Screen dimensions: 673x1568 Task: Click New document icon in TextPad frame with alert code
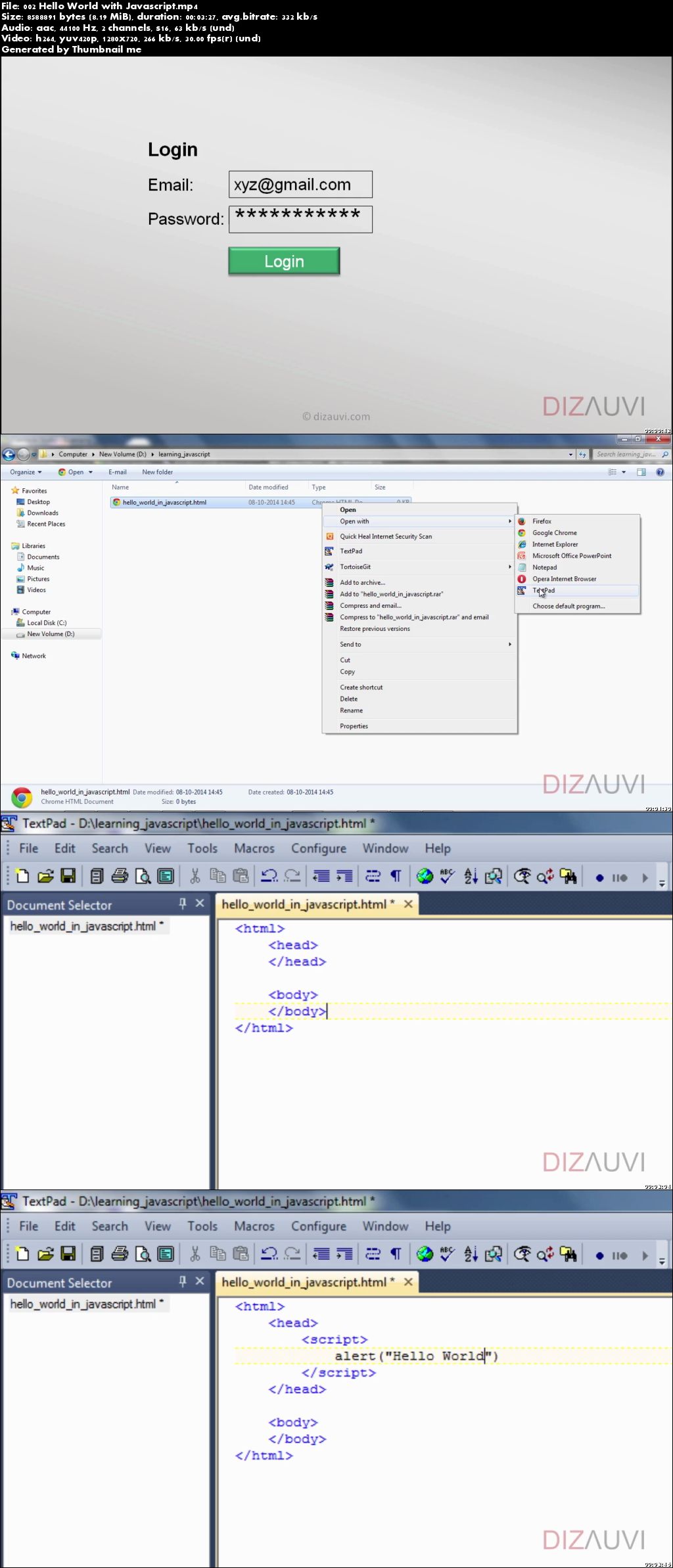click(x=22, y=1254)
